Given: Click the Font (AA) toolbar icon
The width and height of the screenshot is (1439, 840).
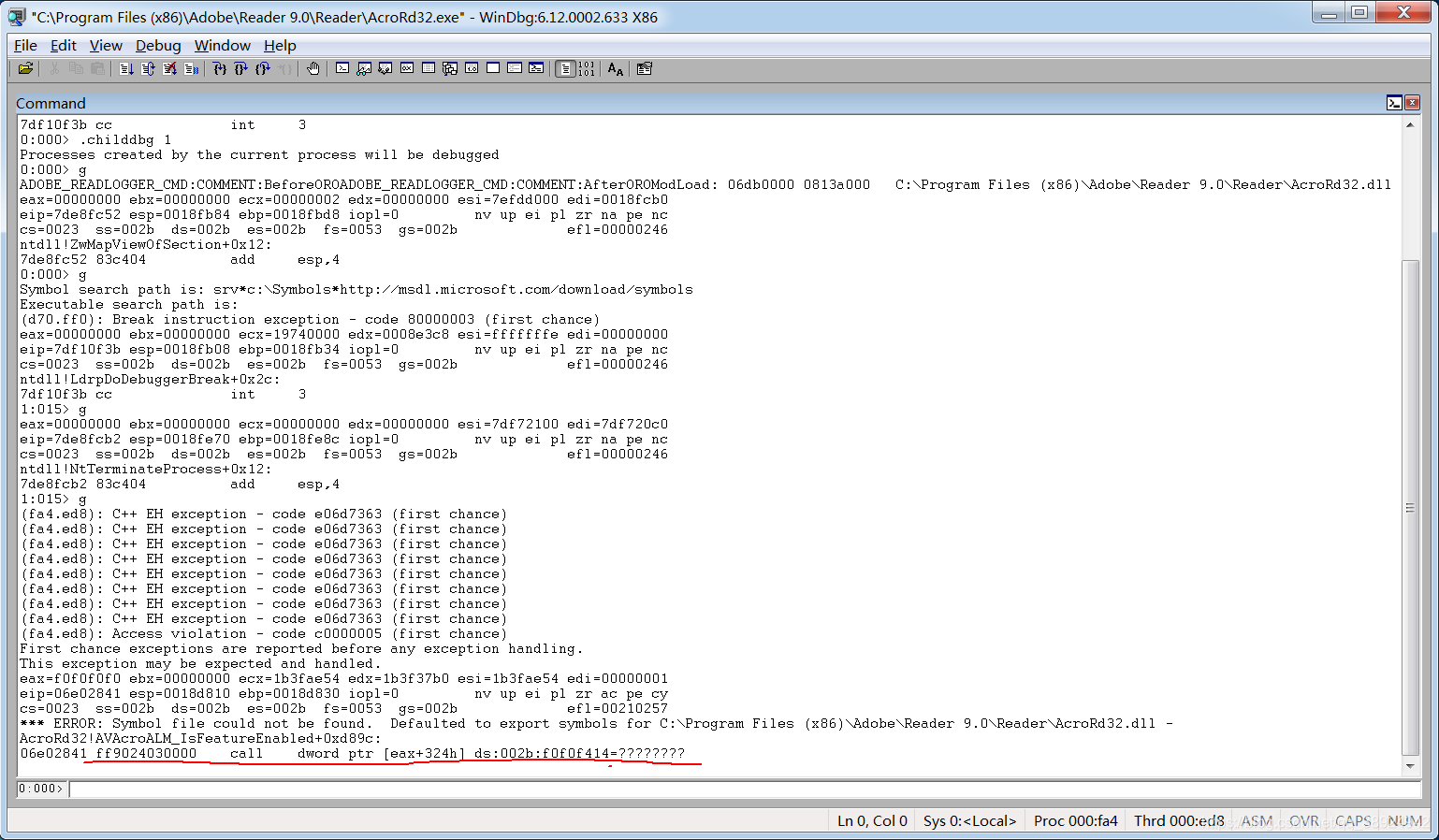Looking at the screenshot, I should click(615, 68).
